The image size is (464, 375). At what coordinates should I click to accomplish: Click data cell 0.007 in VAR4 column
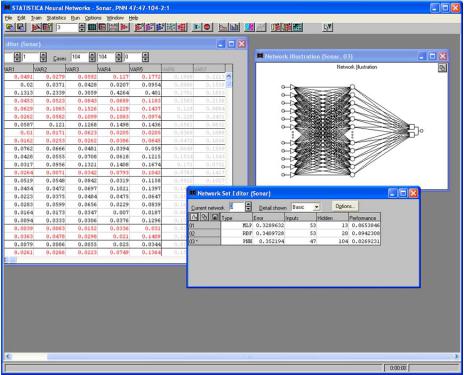(113, 212)
